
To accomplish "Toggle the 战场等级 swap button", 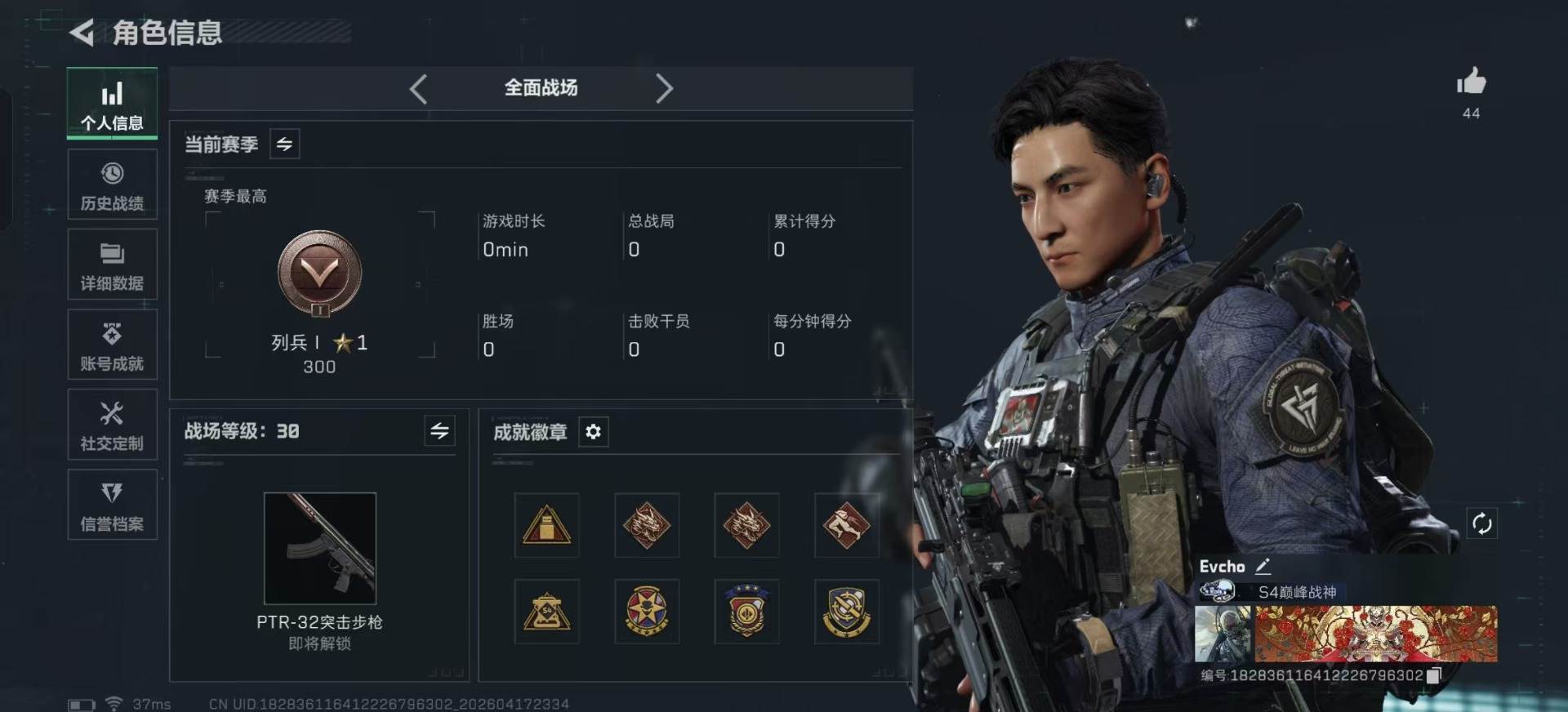I will 439,430.
